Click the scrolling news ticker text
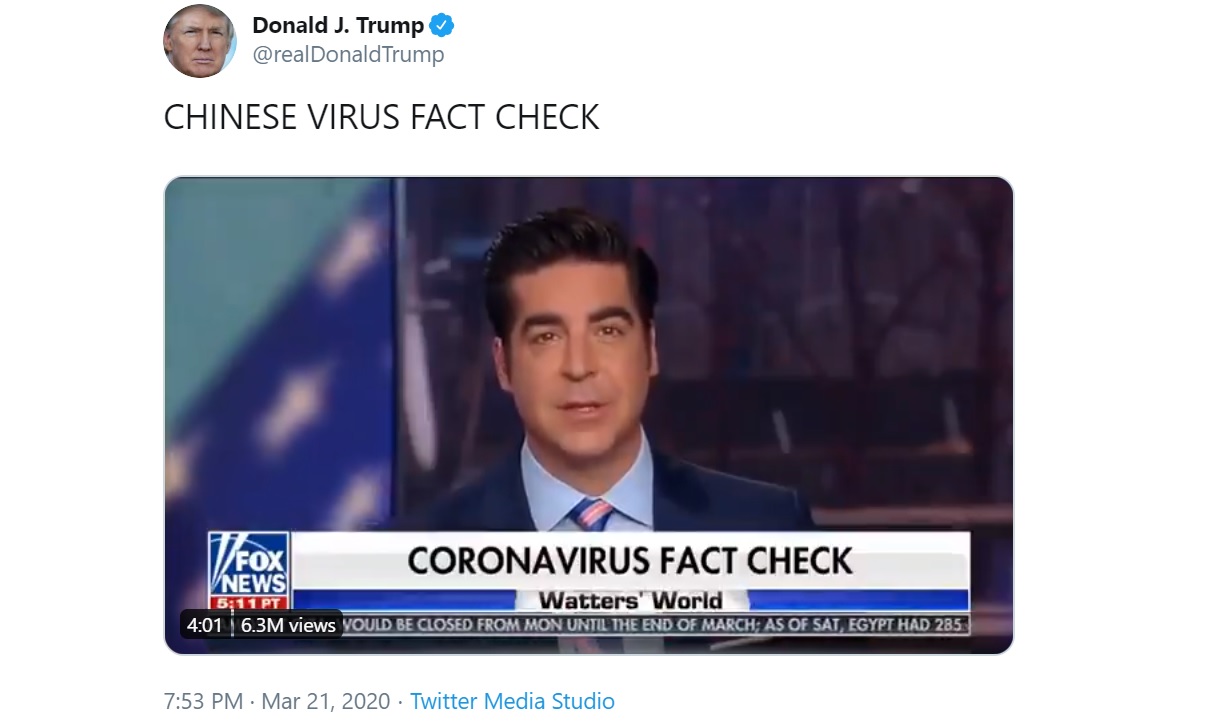 point(655,625)
